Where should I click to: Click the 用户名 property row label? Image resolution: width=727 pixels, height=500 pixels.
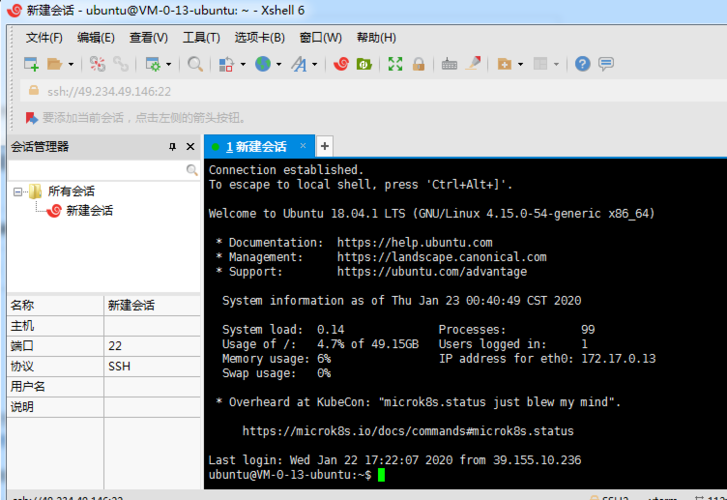click(28, 386)
